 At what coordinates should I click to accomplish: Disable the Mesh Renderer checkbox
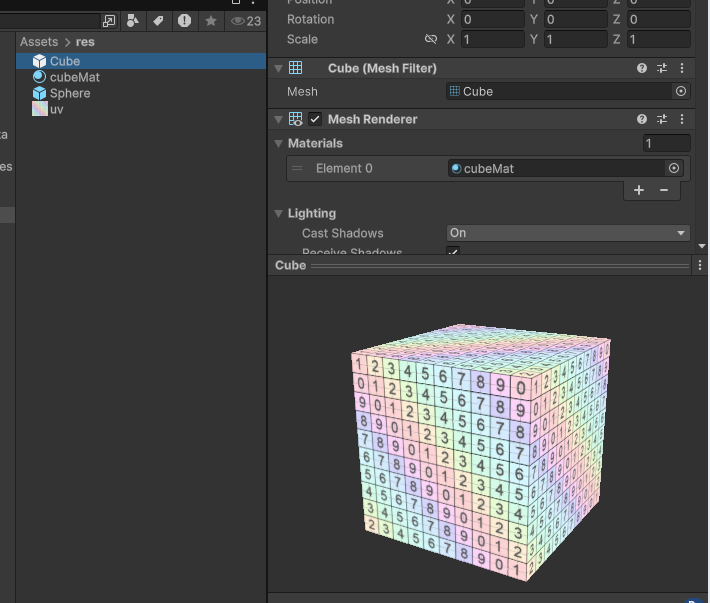315,120
